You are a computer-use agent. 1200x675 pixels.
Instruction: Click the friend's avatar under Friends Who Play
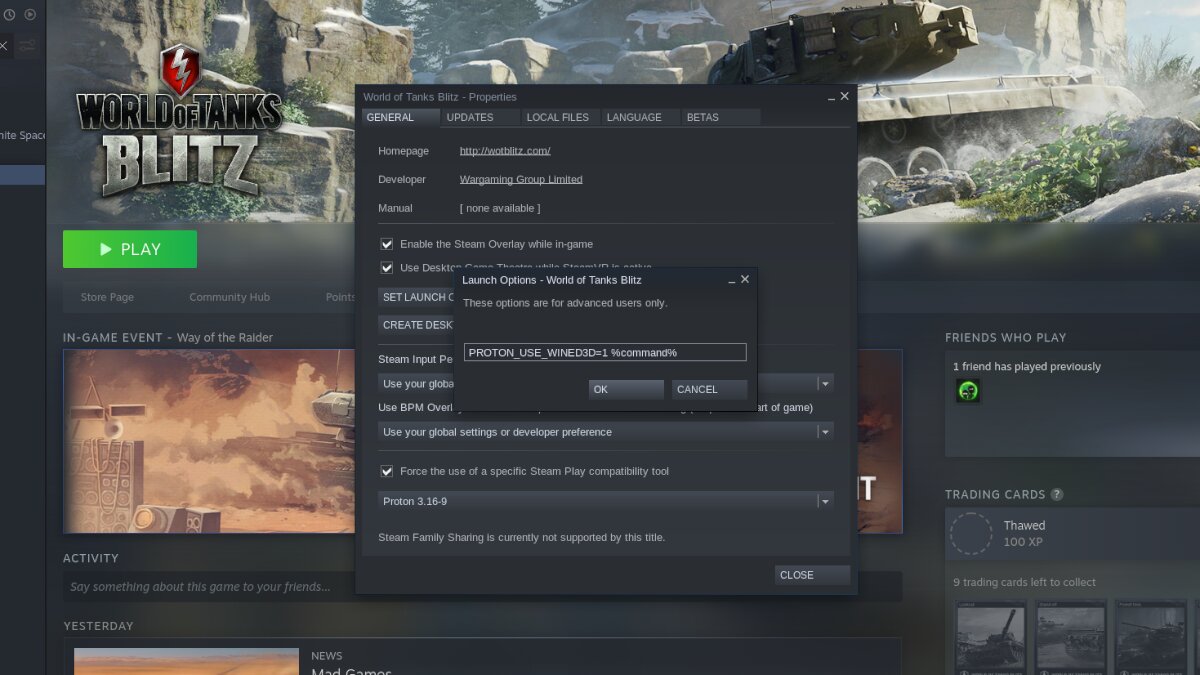pyautogui.click(x=967, y=390)
